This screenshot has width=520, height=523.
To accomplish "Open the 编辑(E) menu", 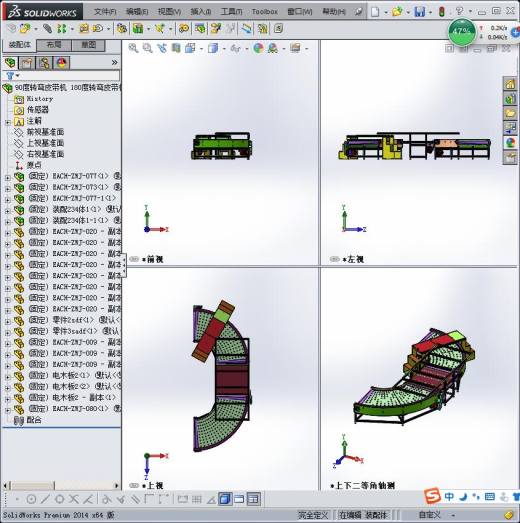I will [x=137, y=12].
